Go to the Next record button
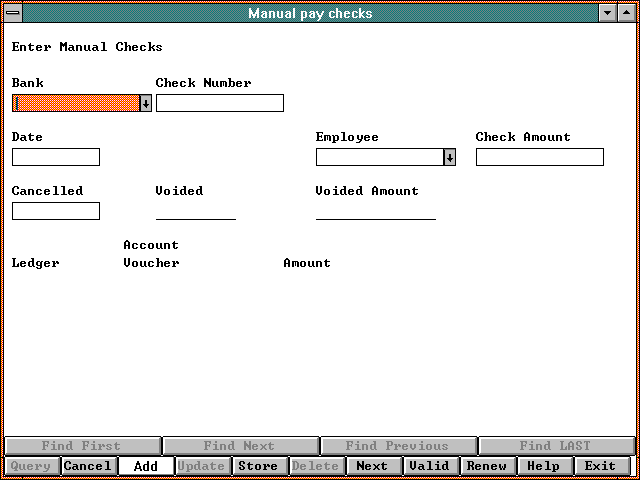The height and width of the screenshot is (480, 640). [372, 466]
